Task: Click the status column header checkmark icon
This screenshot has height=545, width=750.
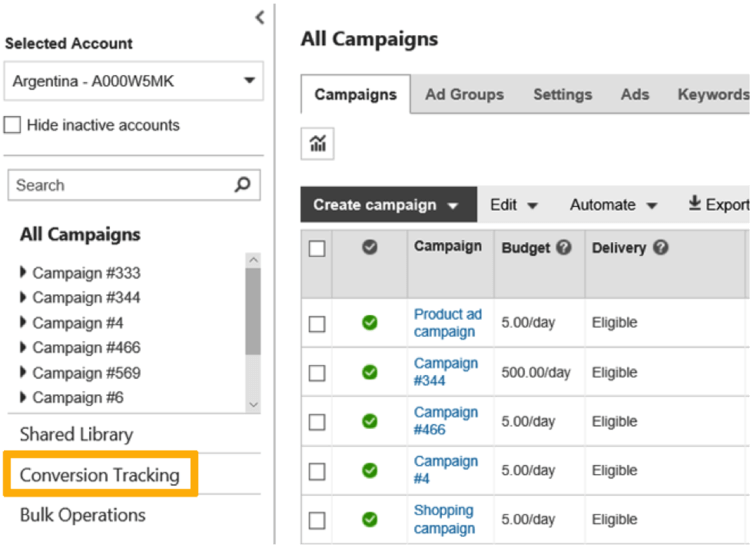Action: 369,247
